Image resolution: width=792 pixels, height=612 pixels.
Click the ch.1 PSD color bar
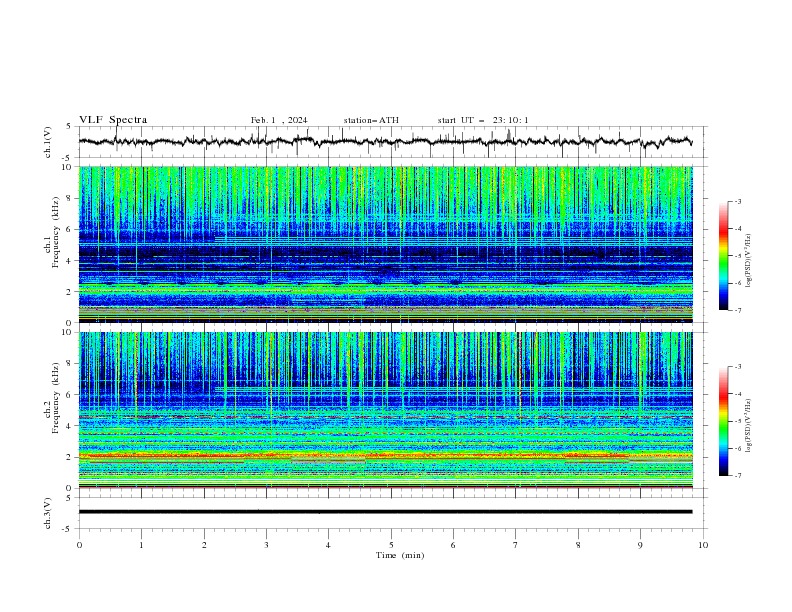click(723, 256)
